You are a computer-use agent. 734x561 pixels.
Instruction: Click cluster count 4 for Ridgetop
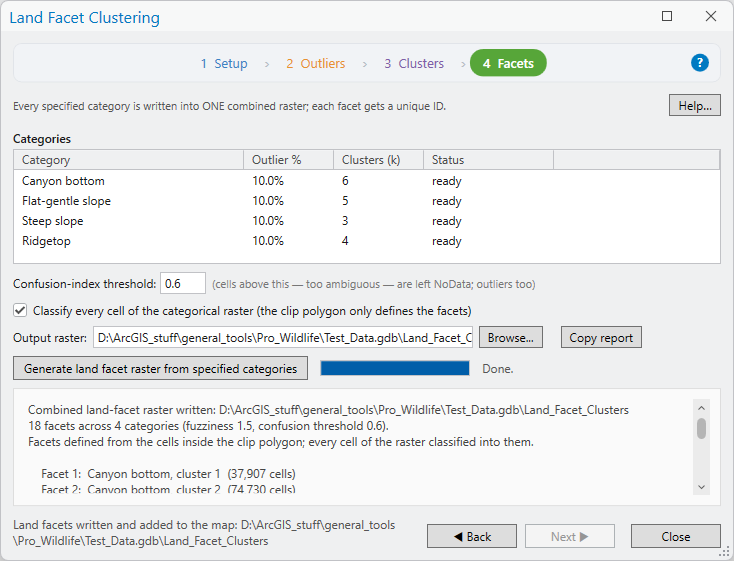345,241
